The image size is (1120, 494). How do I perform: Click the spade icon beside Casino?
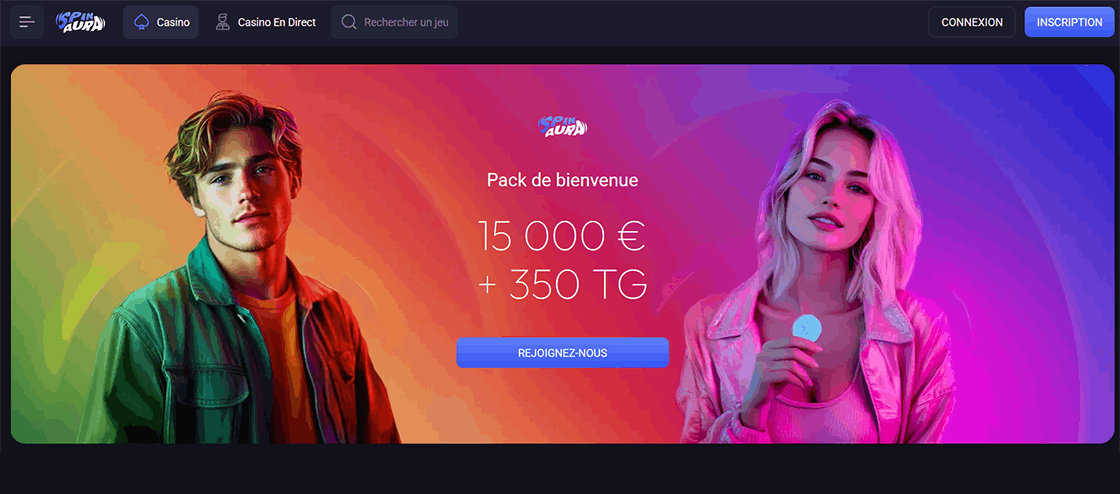click(x=141, y=22)
